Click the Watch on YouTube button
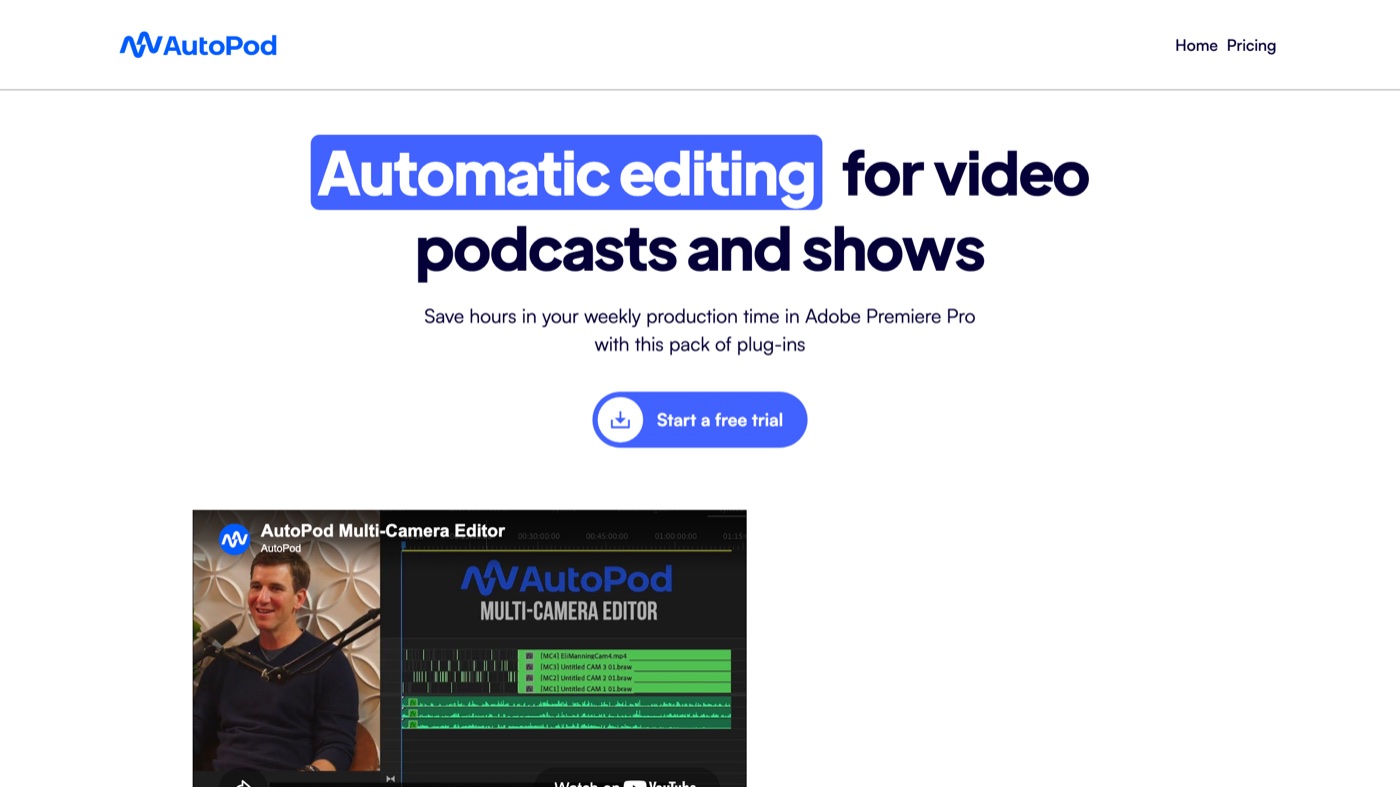The image size is (1400, 787). (627, 779)
